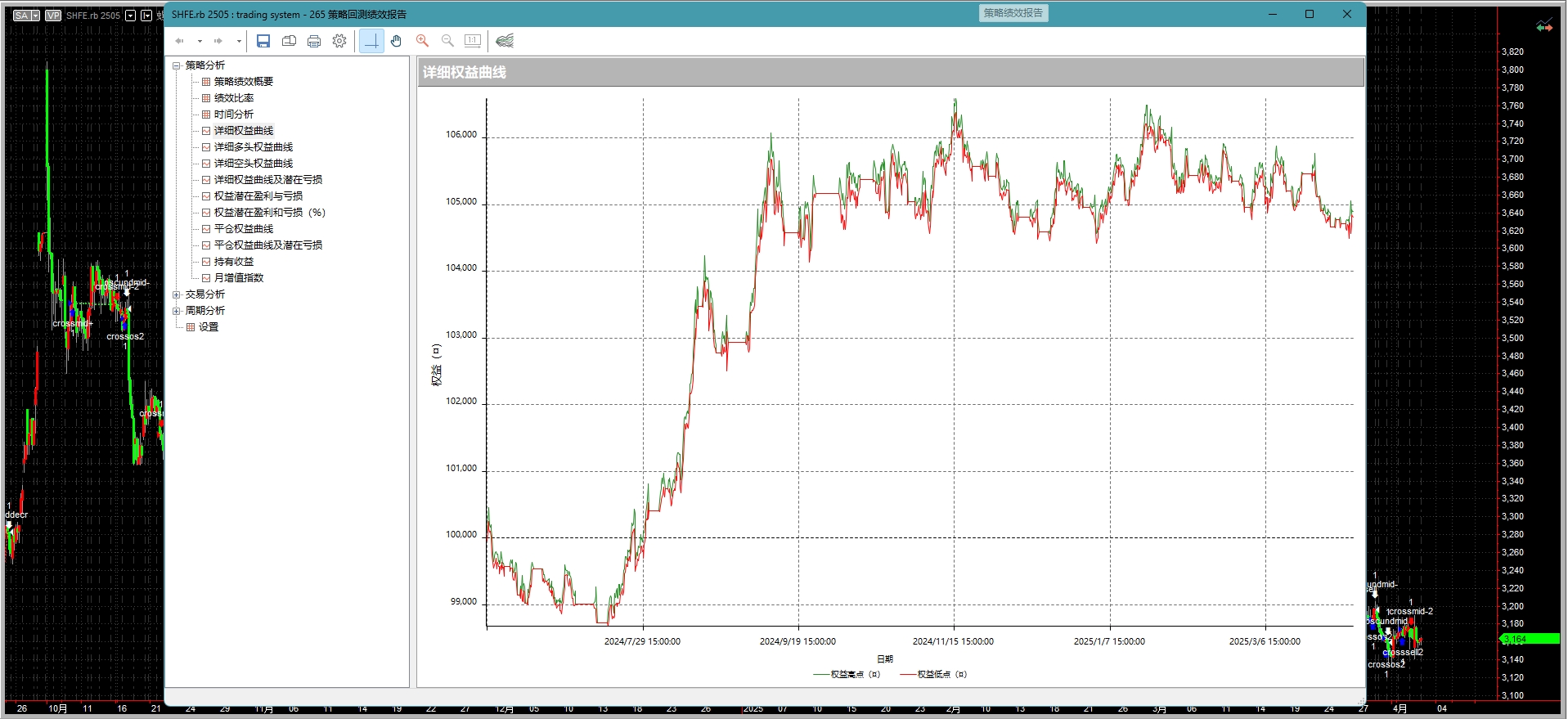Click the 日期 x-axis title
Image resolution: width=1568 pixels, height=719 pixels.
885,659
